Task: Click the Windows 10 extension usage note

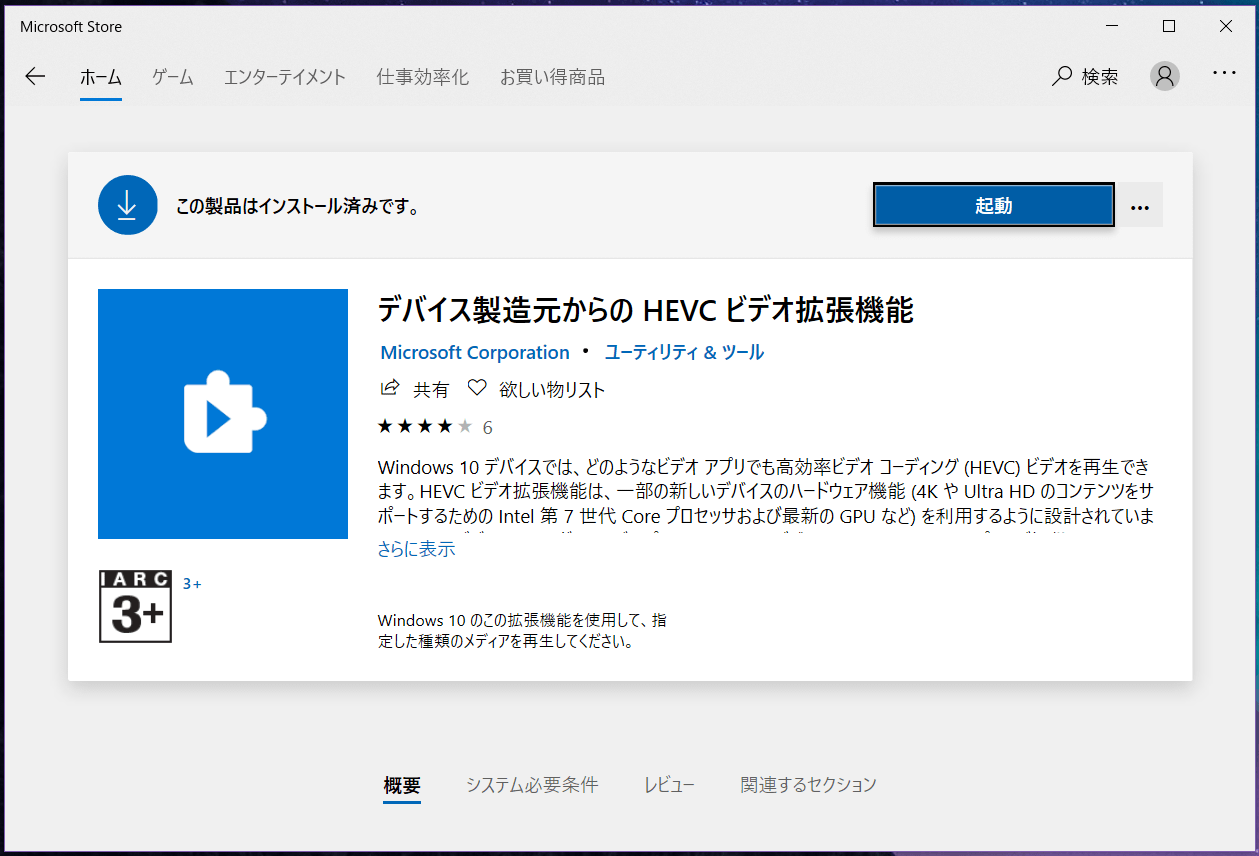Action: [523, 631]
